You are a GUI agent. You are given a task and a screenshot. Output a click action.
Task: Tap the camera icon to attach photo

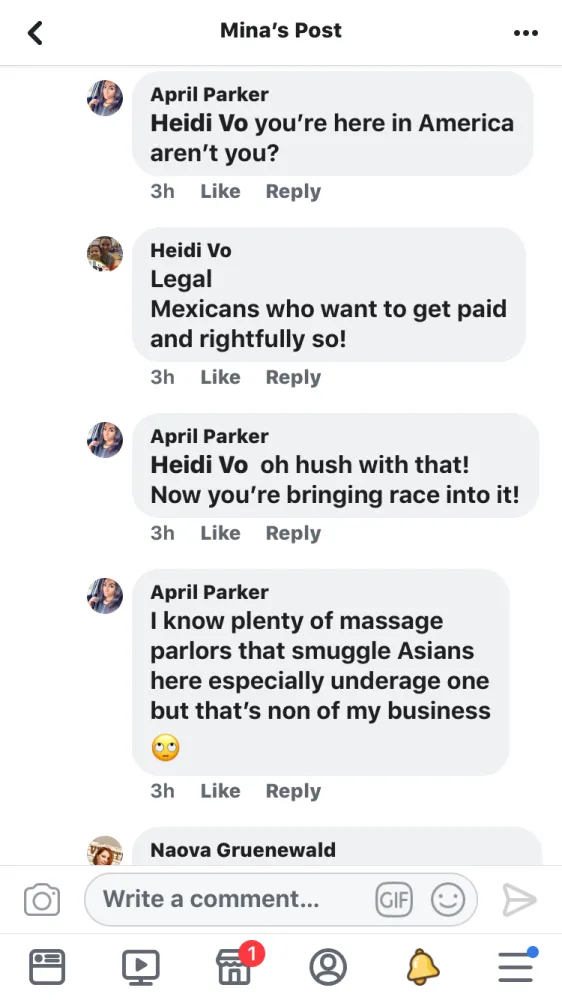[42, 900]
